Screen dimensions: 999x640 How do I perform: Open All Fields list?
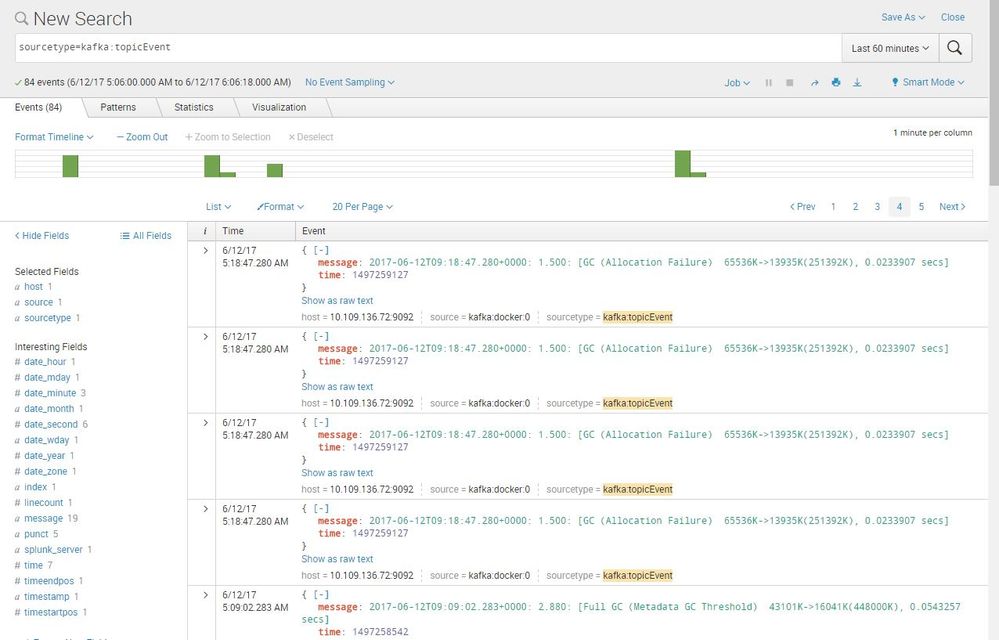[x=146, y=236]
